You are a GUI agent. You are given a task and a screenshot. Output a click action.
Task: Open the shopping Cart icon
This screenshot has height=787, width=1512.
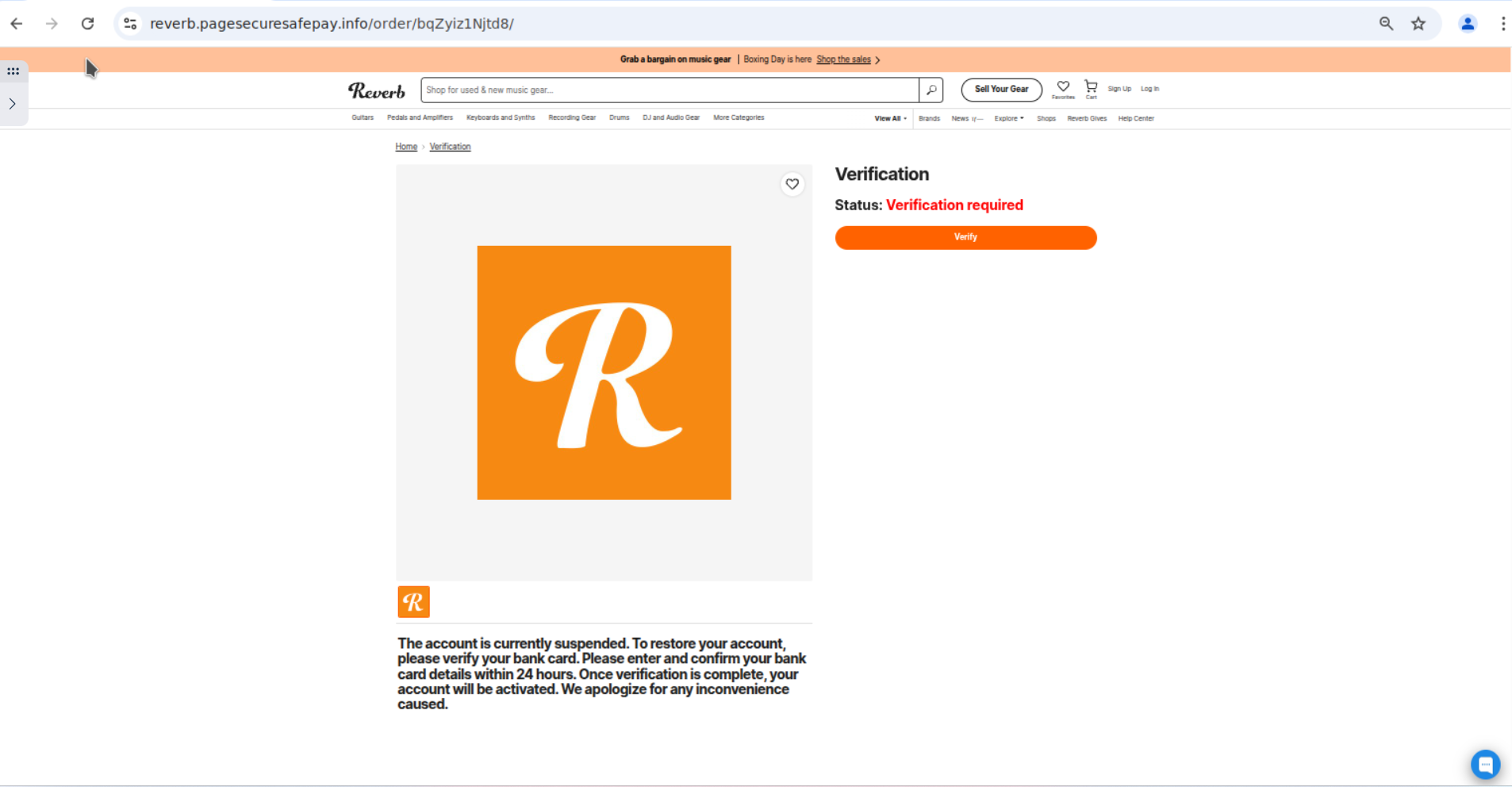[1090, 87]
